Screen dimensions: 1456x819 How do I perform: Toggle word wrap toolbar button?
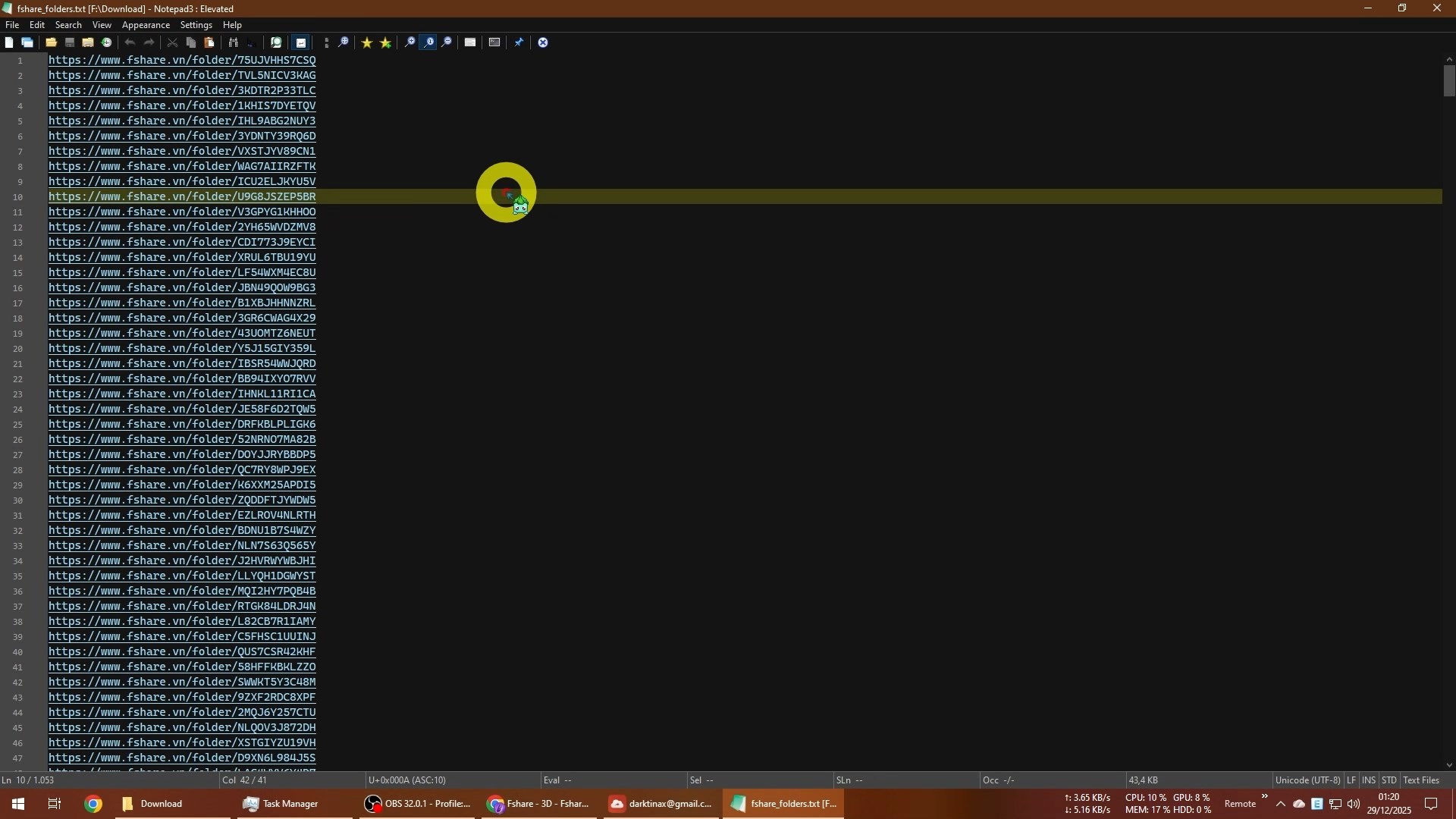tap(301, 42)
